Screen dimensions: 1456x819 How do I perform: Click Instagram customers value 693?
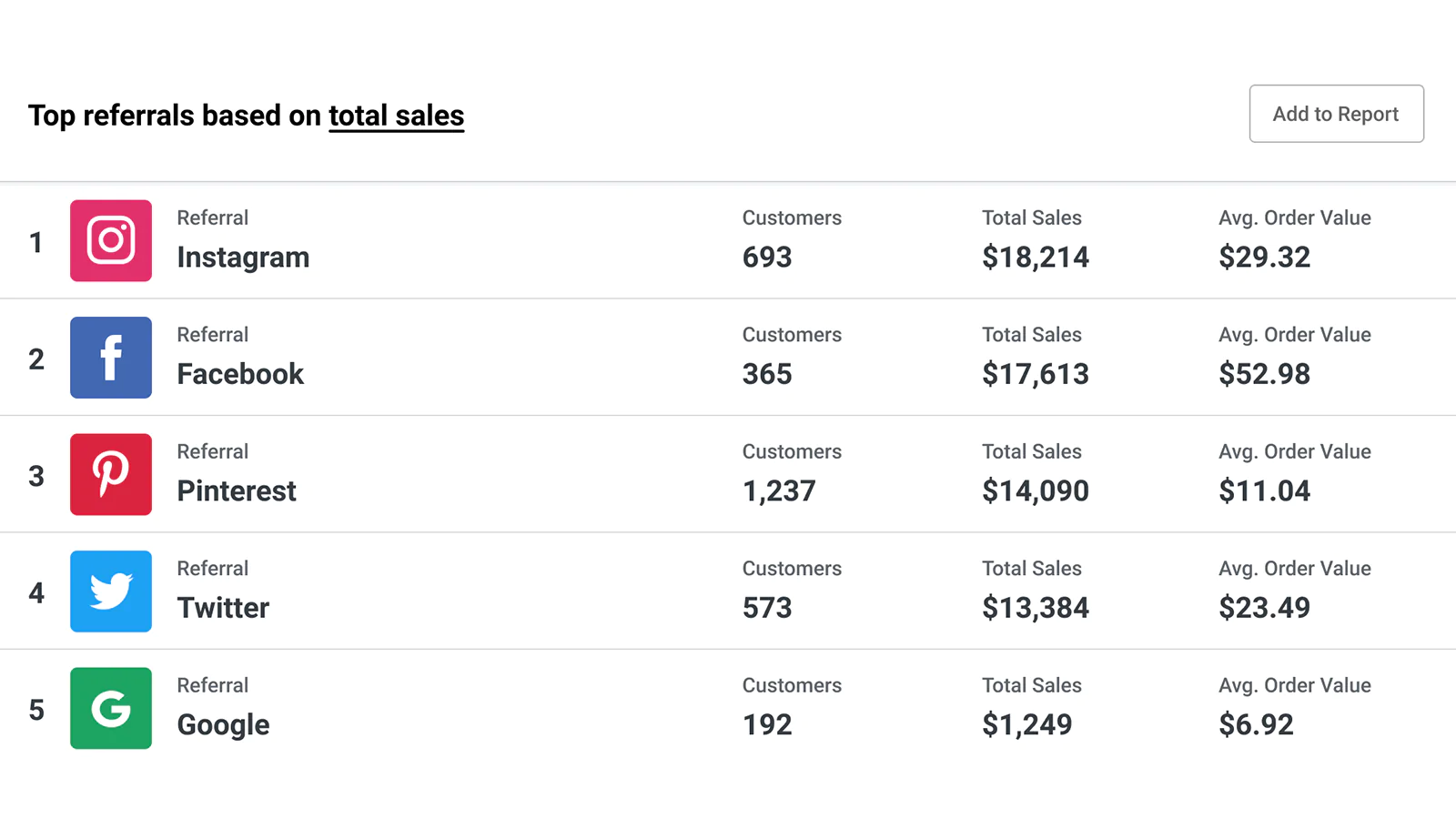(767, 258)
